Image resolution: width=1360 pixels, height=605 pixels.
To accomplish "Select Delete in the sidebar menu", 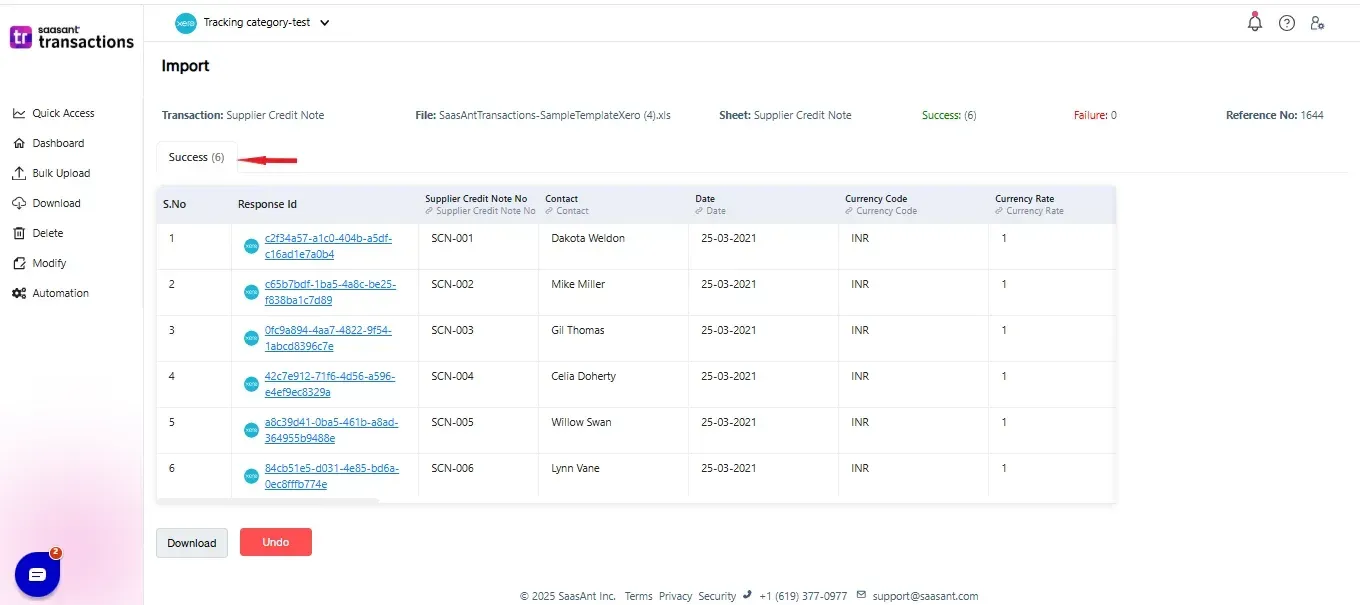I will click(47, 233).
